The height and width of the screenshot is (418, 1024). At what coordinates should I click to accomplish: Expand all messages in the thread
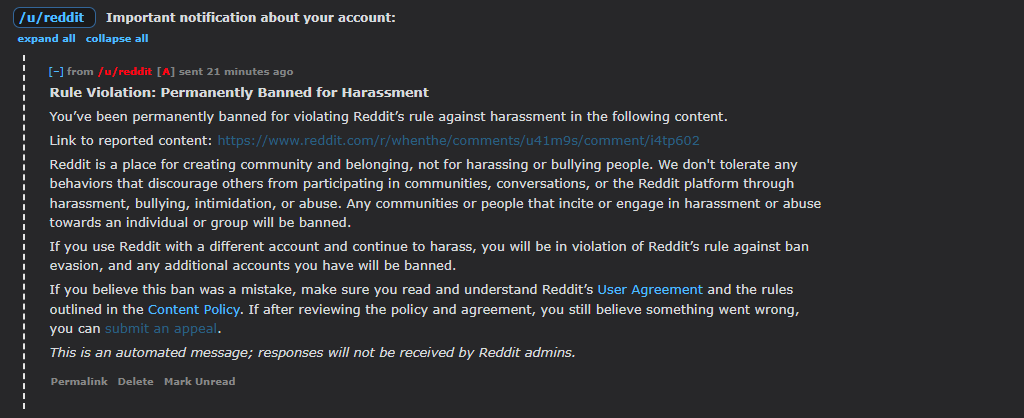(x=46, y=39)
